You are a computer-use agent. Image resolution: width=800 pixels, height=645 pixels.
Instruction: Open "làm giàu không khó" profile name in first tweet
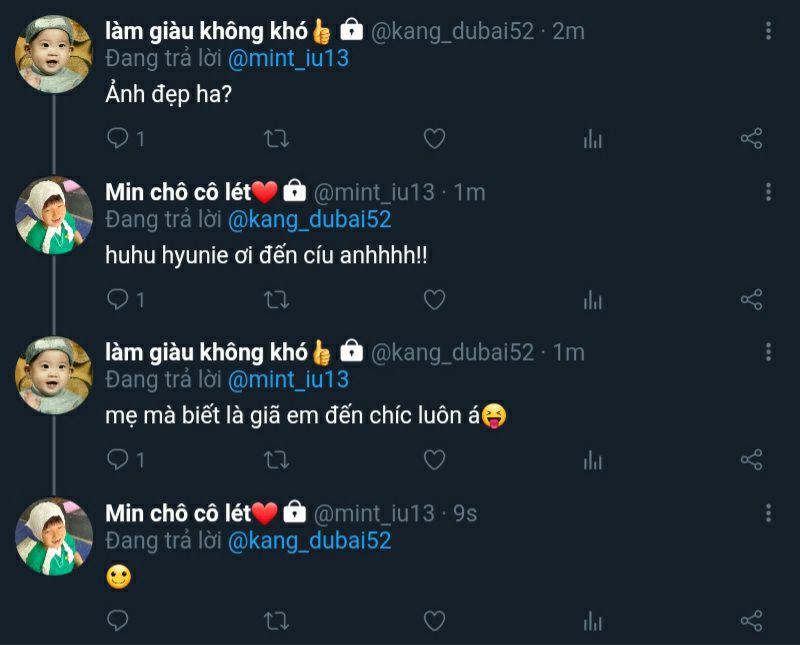coord(206,31)
